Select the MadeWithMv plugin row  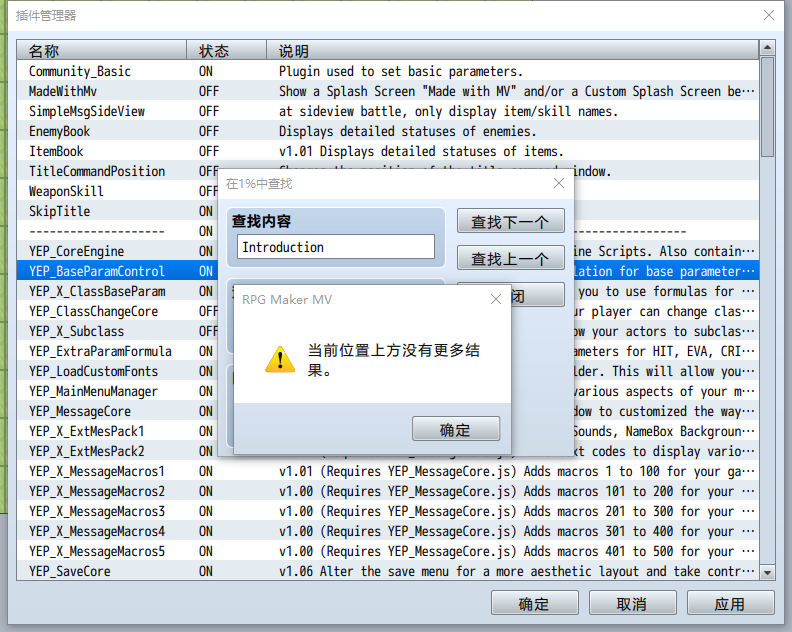pos(387,91)
